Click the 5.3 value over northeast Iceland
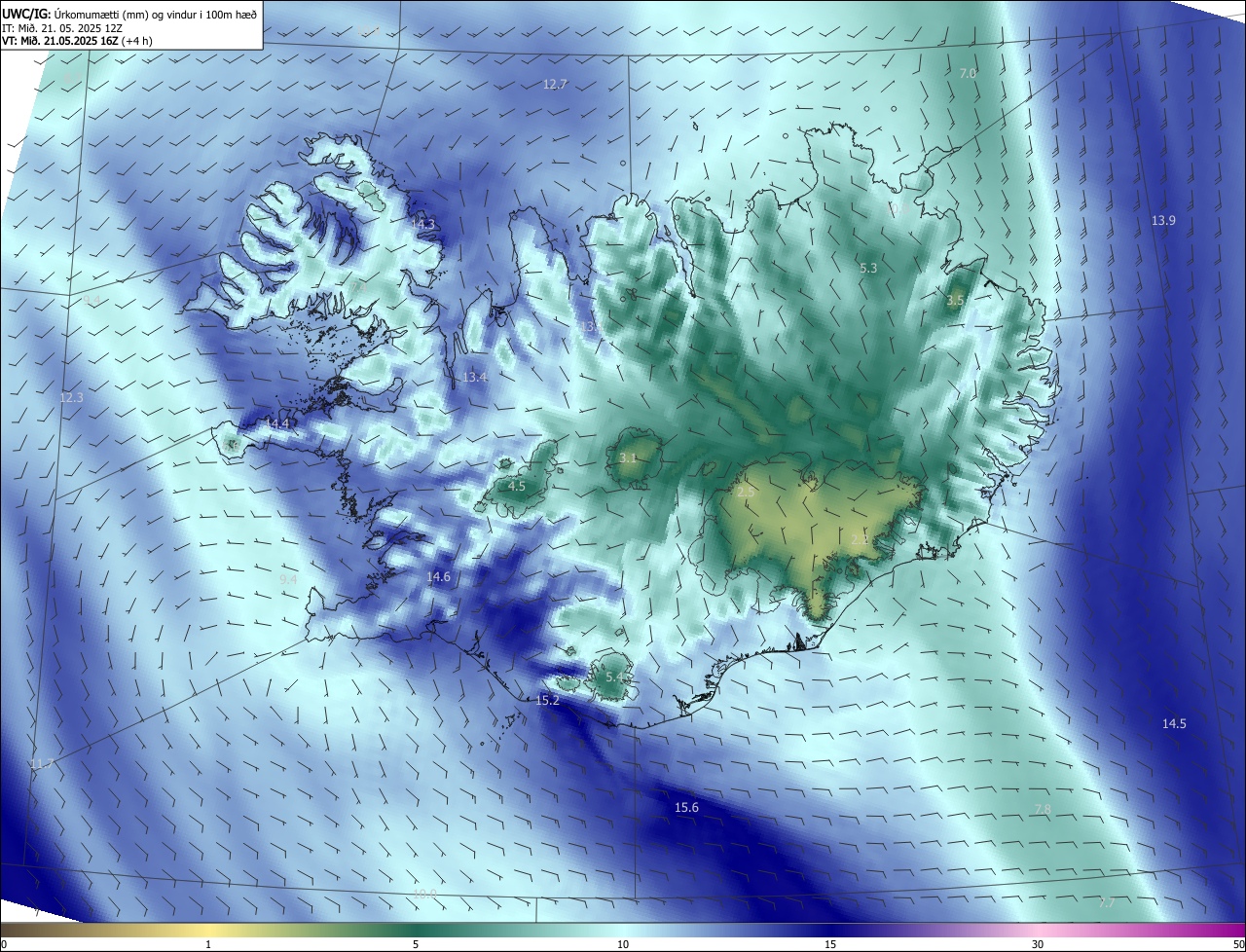Image resolution: width=1246 pixels, height=952 pixels. (x=868, y=268)
